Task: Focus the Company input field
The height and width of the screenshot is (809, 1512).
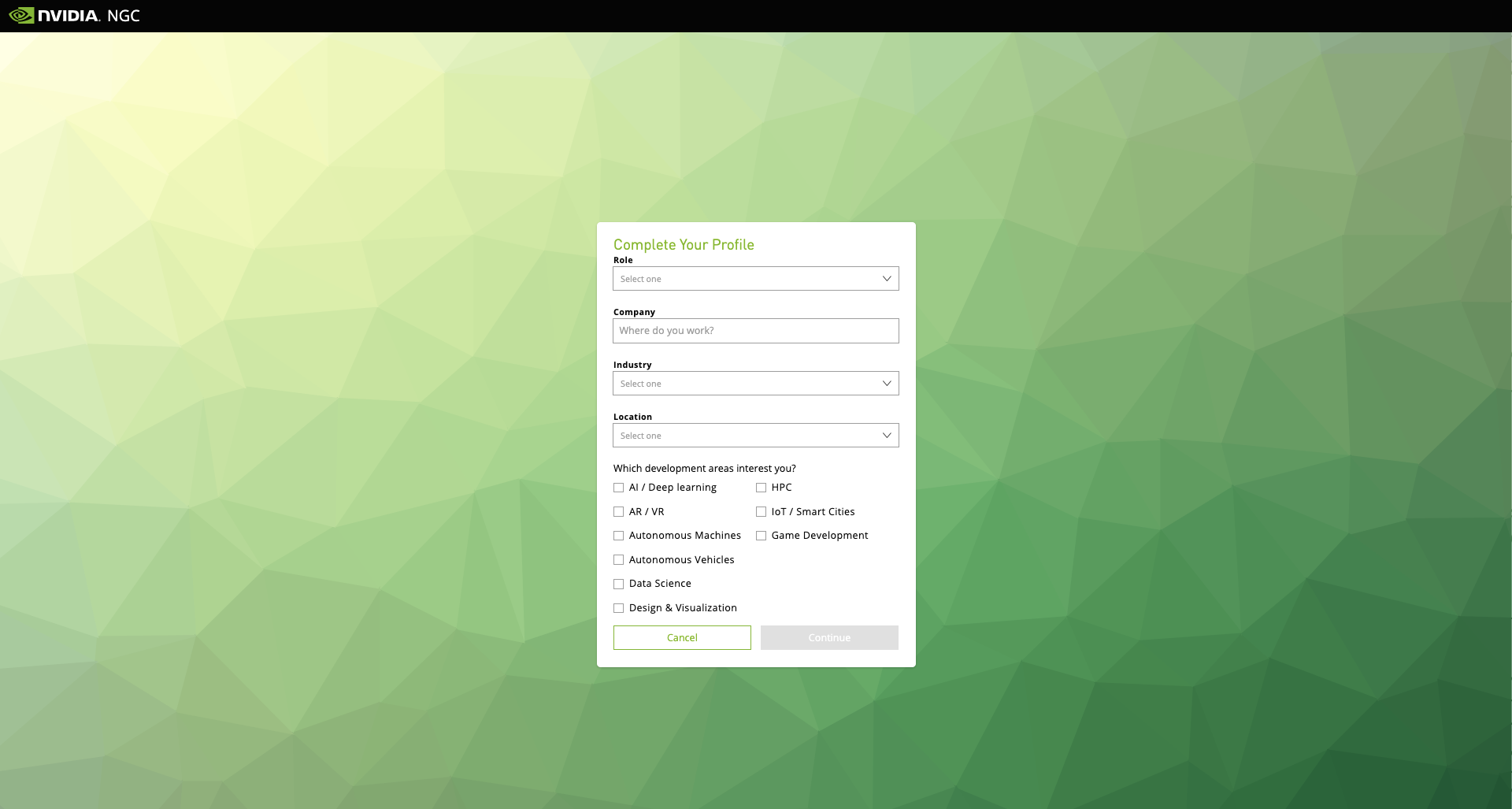Action: [x=756, y=331]
